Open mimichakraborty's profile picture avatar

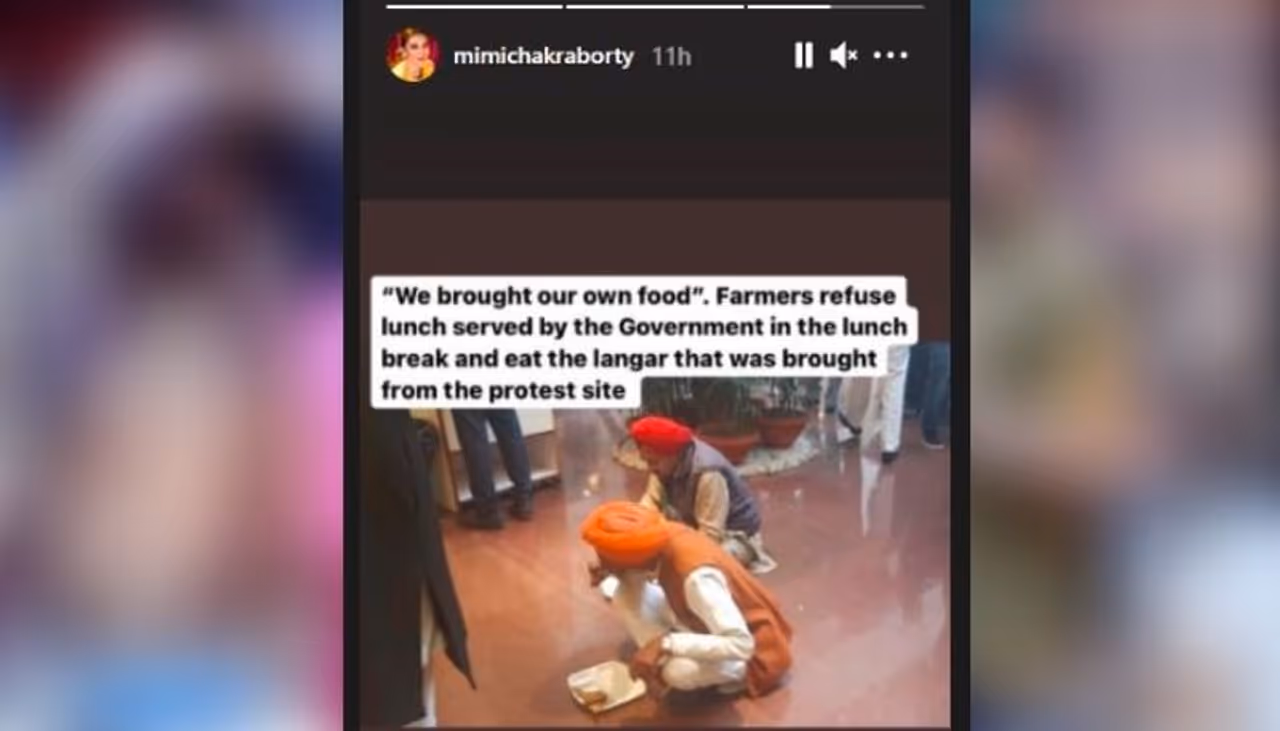tap(412, 55)
